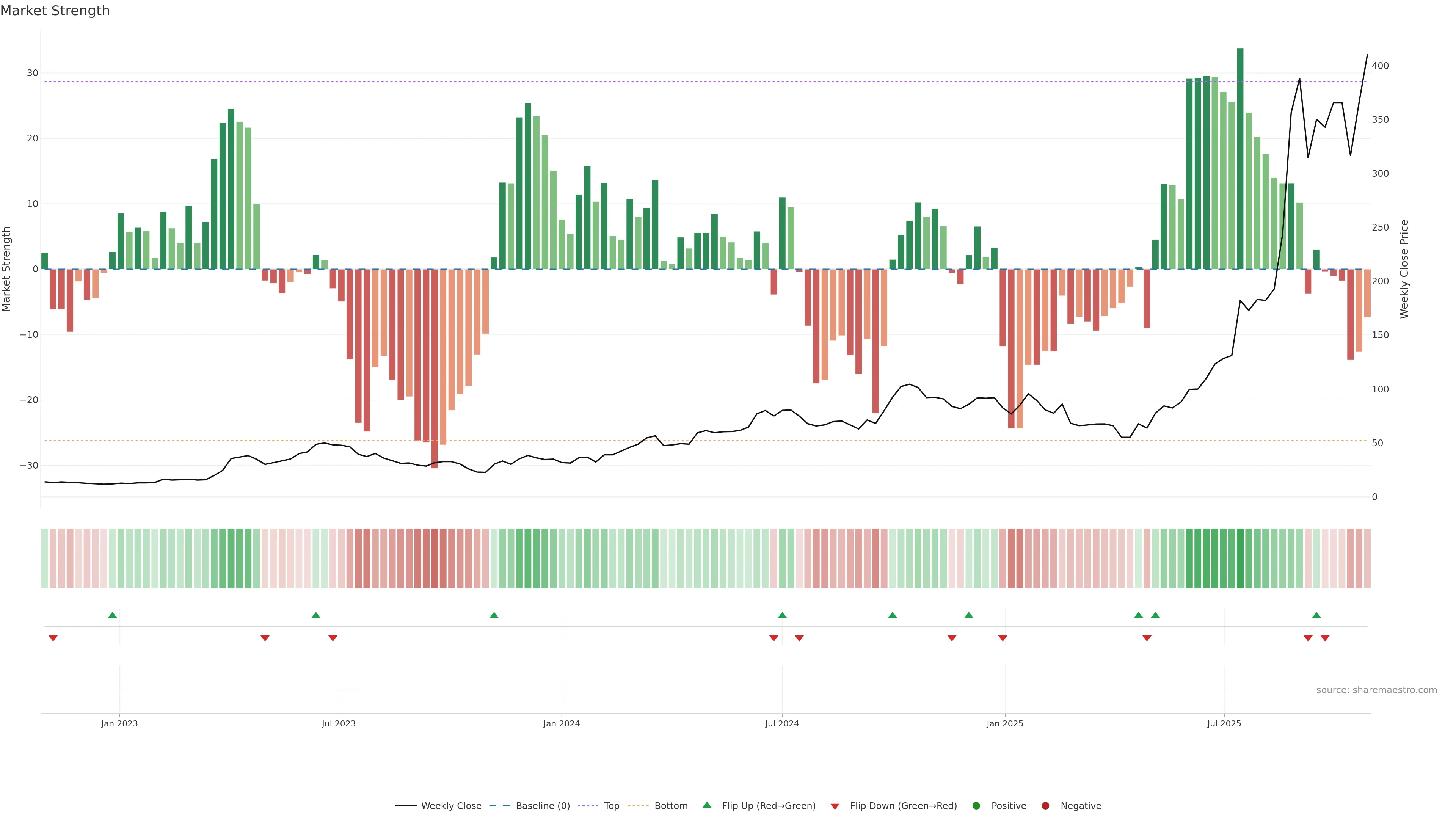Click green flip-up triangle just before Jan 2024

click(494, 615)
